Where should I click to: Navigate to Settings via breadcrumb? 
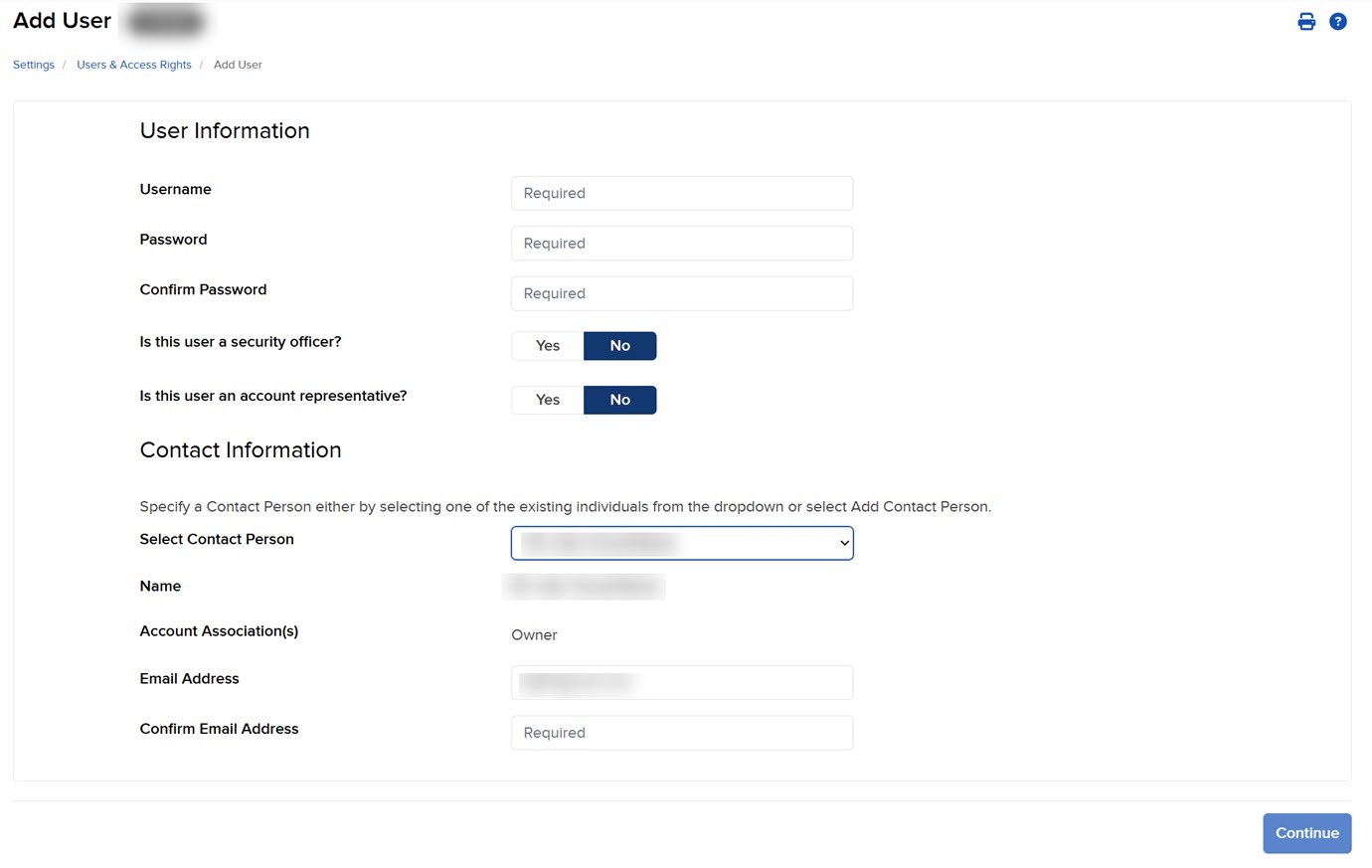pyautogui.click(x=33, y=64)
